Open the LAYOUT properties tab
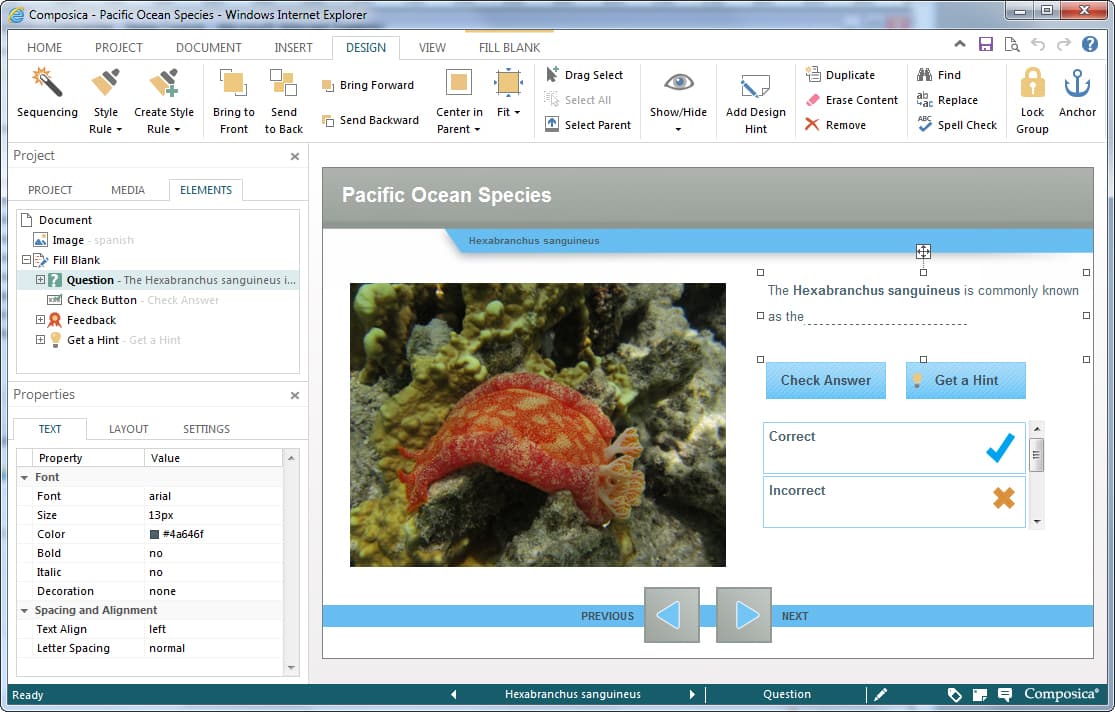Screen dimensions: 1115x712 [x=128, y=429]
